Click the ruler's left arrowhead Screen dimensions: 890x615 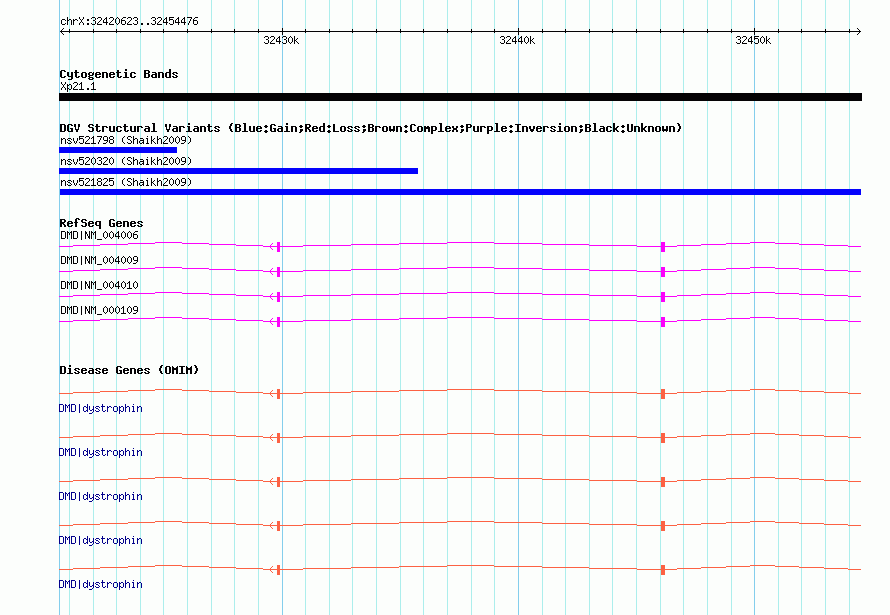point(63,31)
